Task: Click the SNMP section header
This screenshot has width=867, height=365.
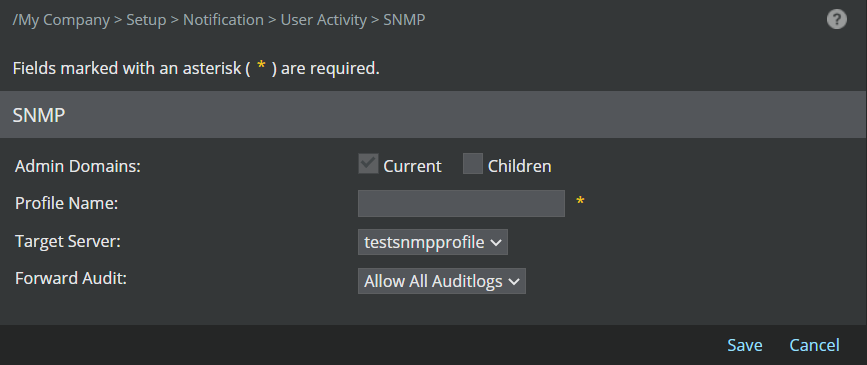Action: (x=434, y=115)
